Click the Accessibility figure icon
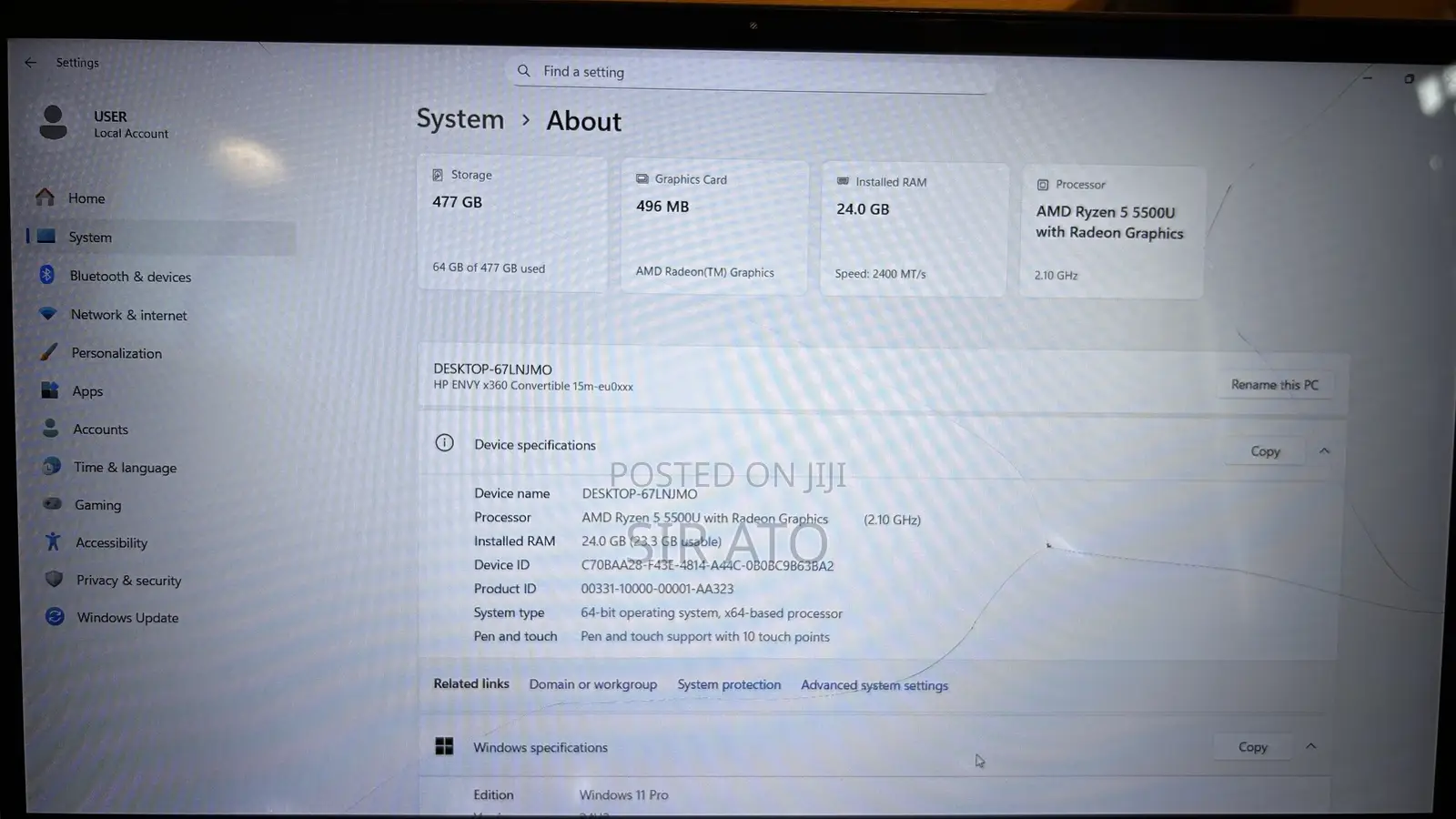The height and width of the screenshot is (819, 1456). 53,541
